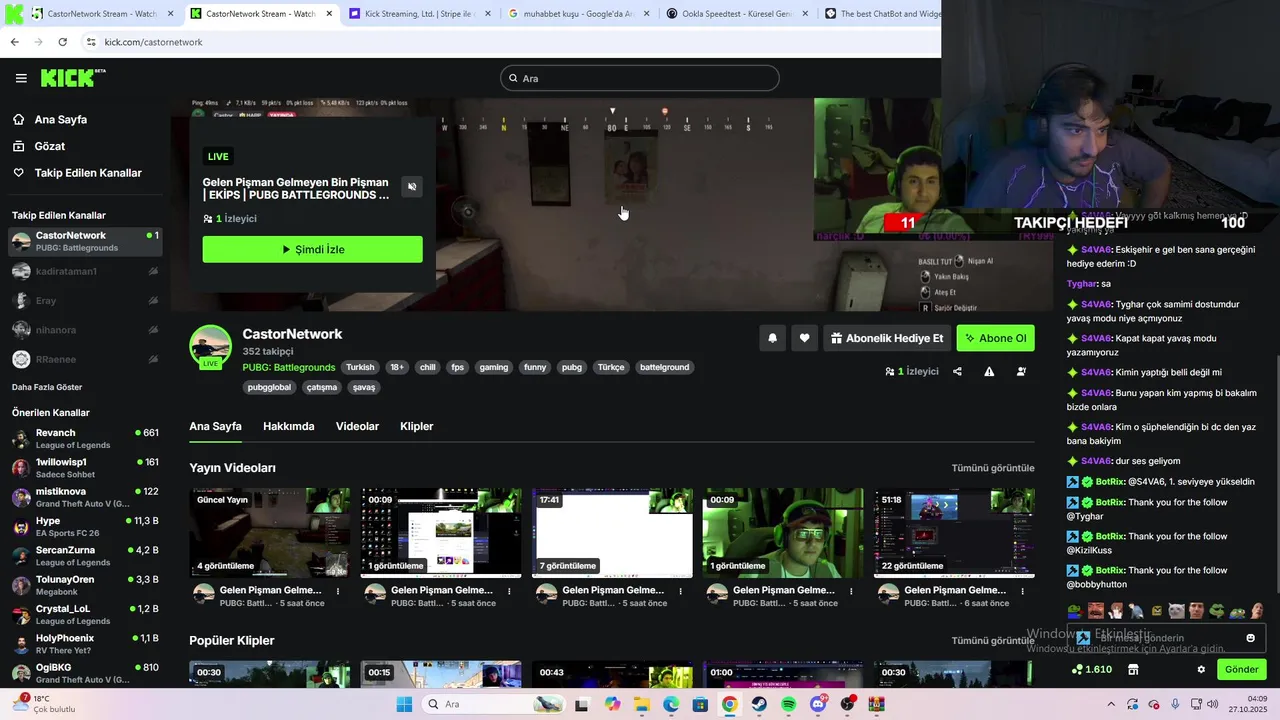Viewport: 1280px width, 720px height.
Task: Click the share icon under channel info
Action: (957, 371)
